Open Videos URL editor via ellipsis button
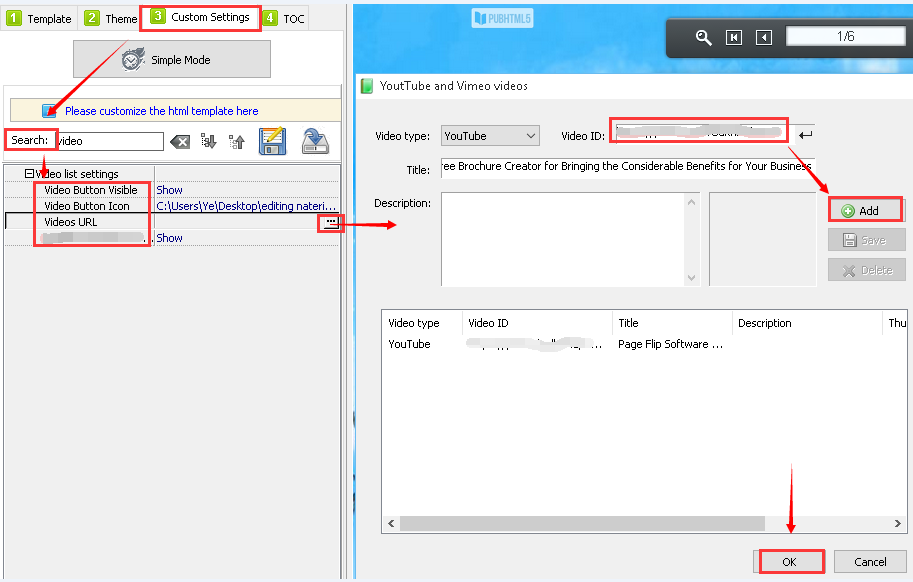The width and height of the screenshot is (913, 582). 330,222
